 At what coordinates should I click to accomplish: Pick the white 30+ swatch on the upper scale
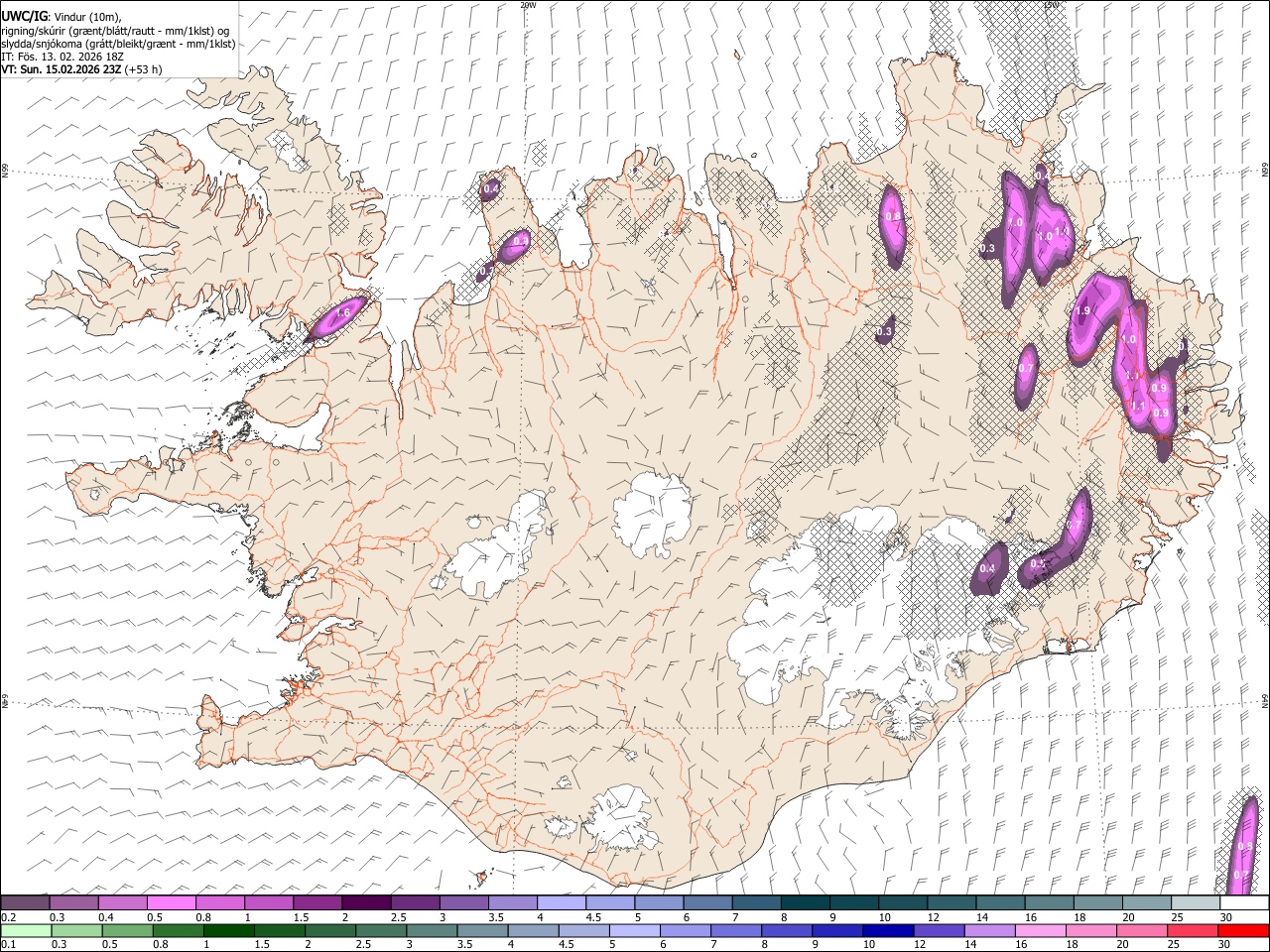pos(1244,902)
